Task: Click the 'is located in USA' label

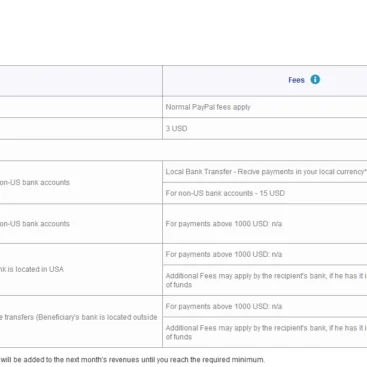Action: tap(32, 269)
